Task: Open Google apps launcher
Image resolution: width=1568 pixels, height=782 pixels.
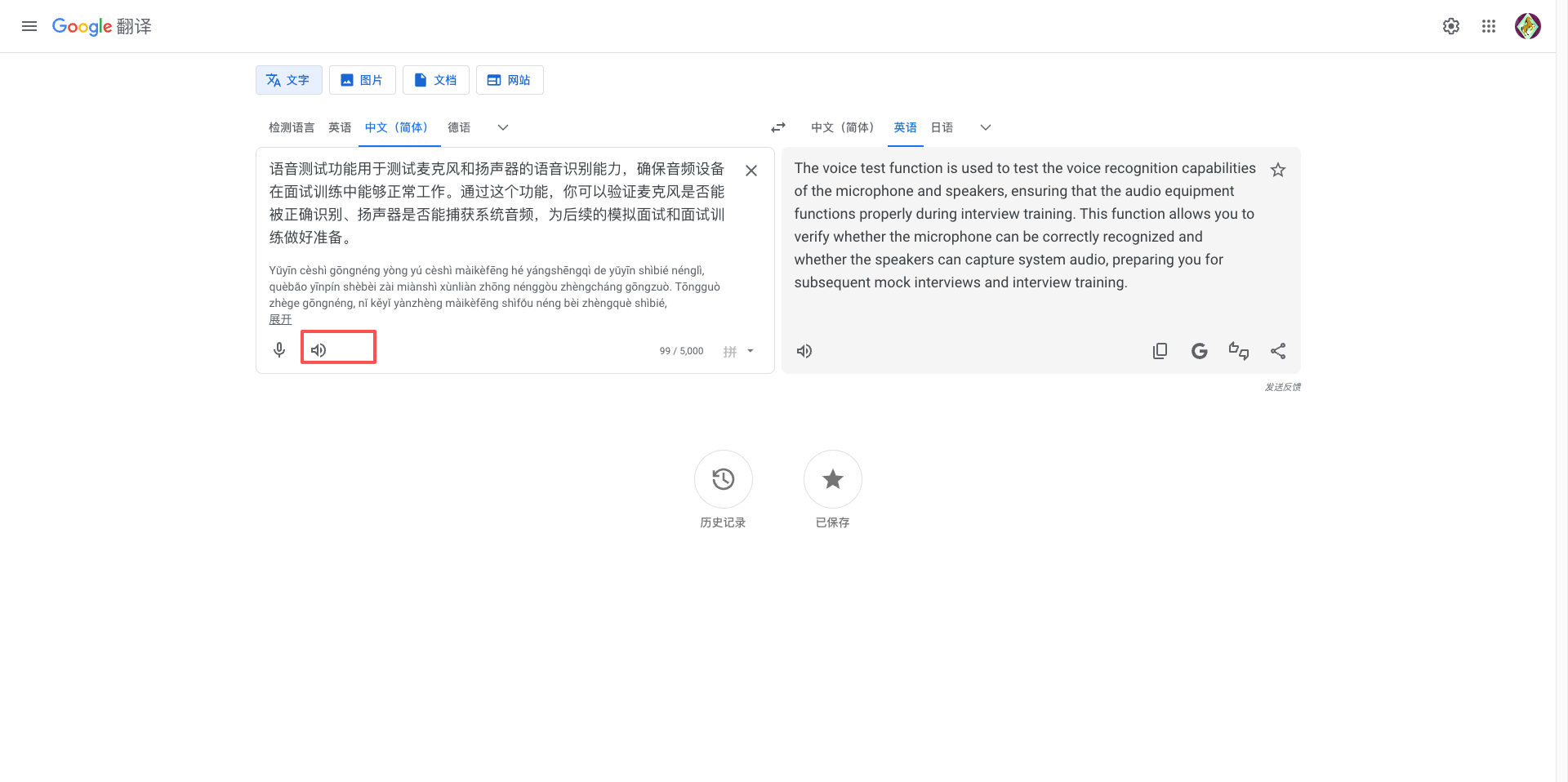Action: point(1488,25)
